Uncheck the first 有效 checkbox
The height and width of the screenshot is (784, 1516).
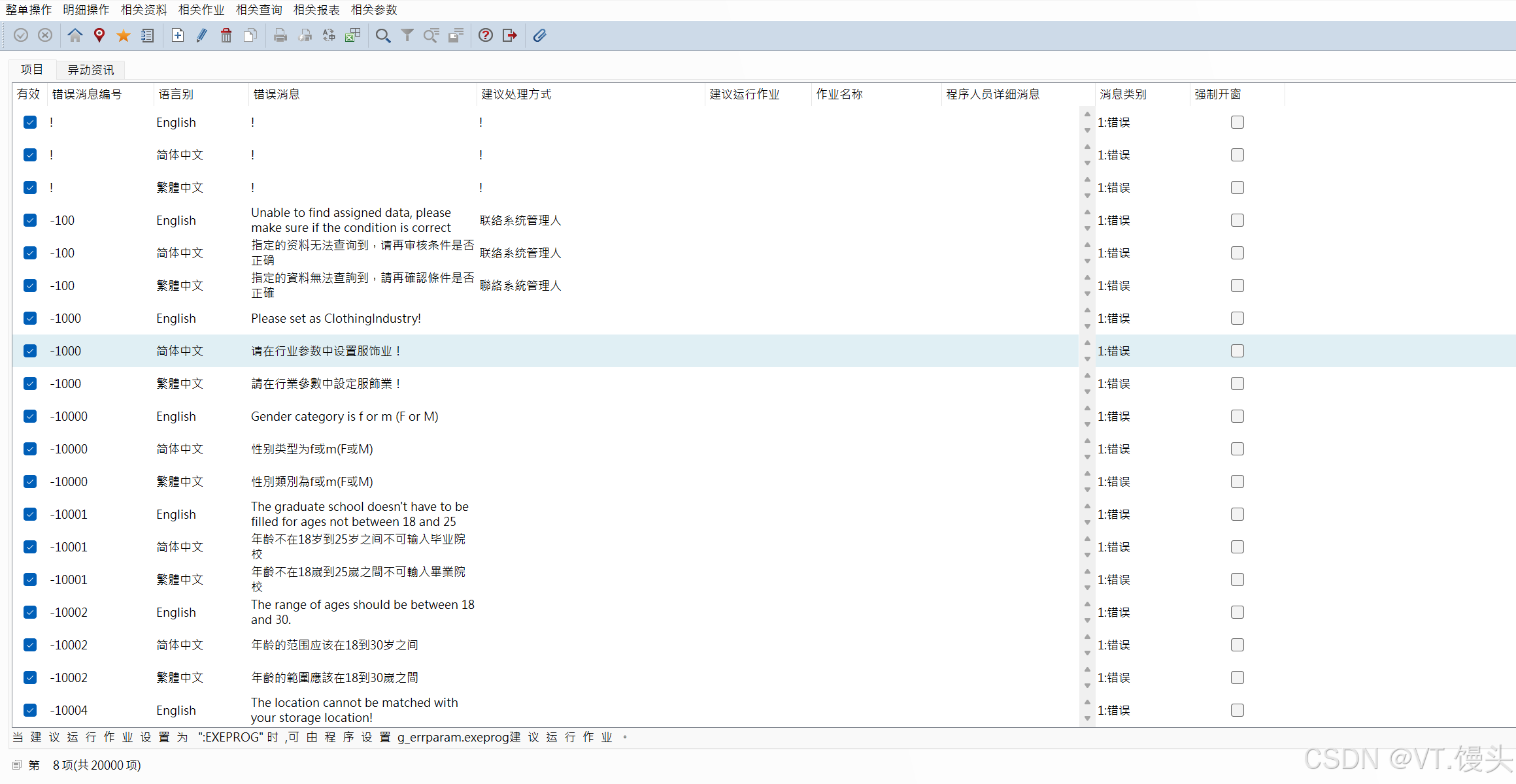[30, 122]
